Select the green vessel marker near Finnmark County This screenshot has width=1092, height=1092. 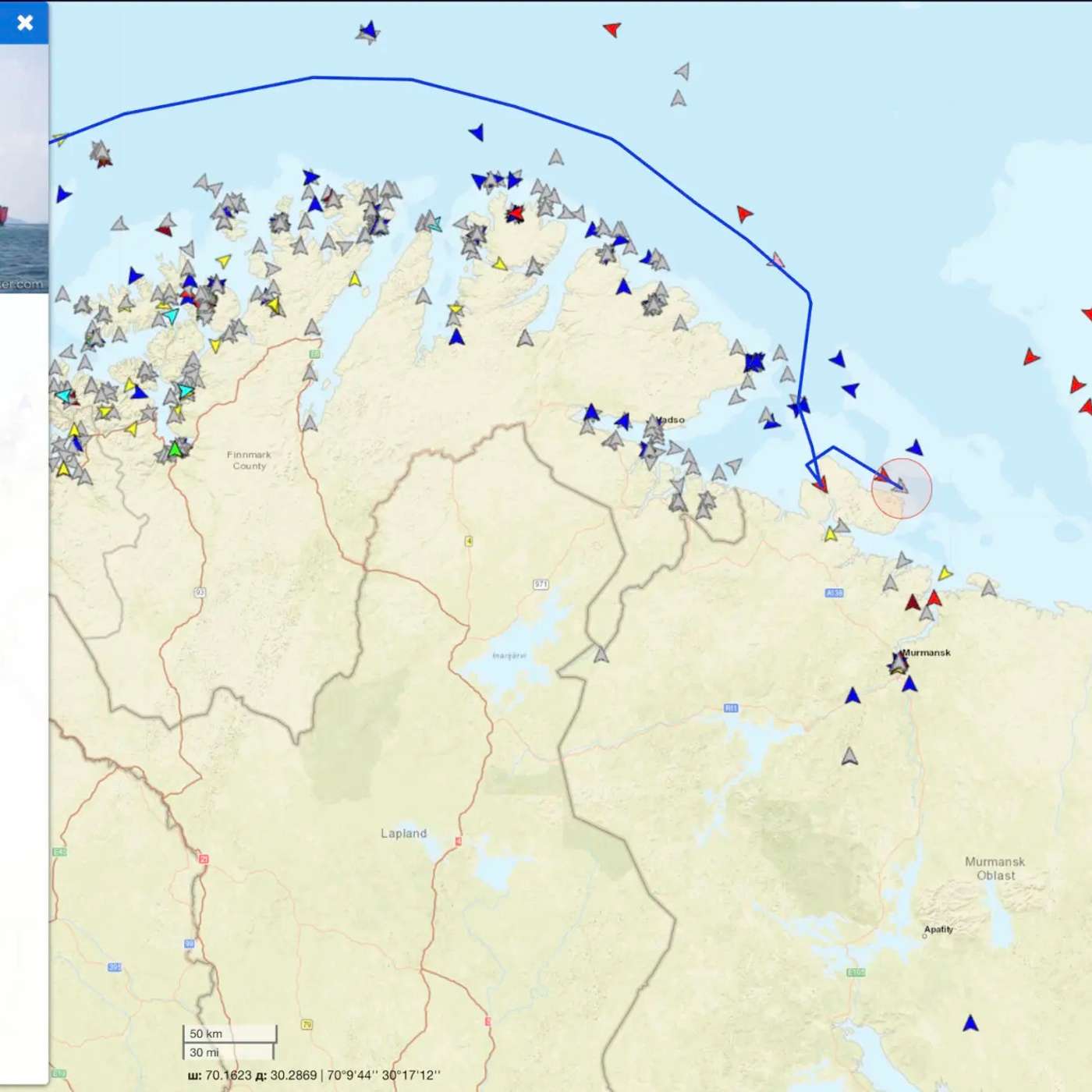point(175,448)
